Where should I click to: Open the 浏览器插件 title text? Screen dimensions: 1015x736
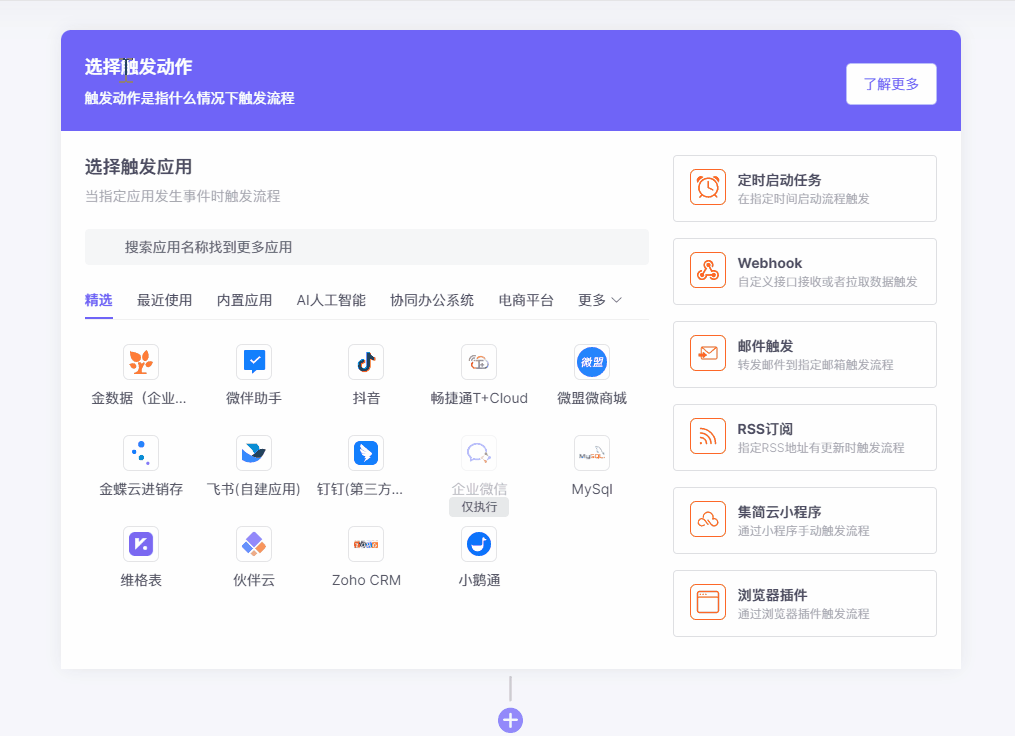click(x=772, y=595)
